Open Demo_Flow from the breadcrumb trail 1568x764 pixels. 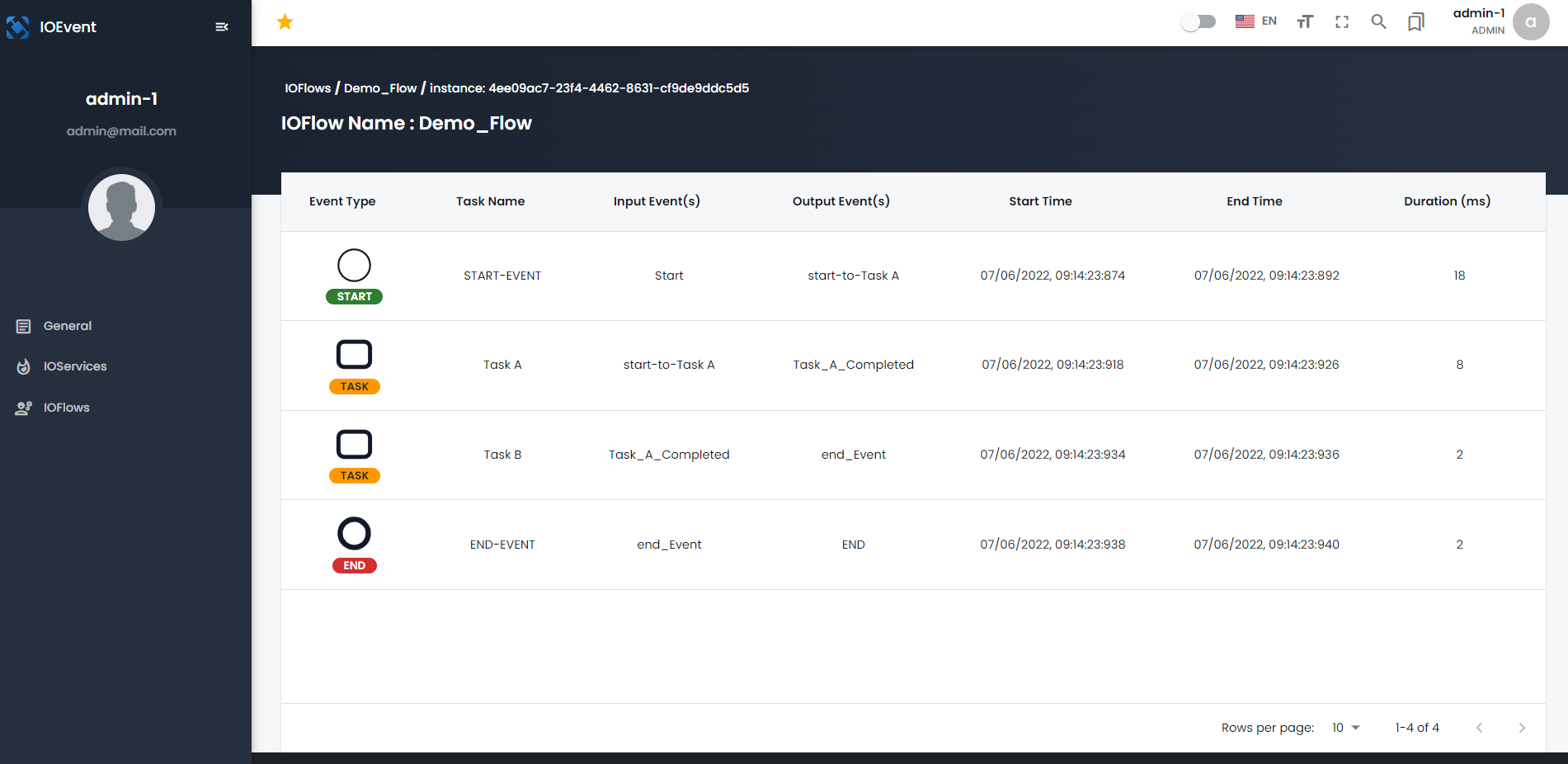[x=380, y=87]
